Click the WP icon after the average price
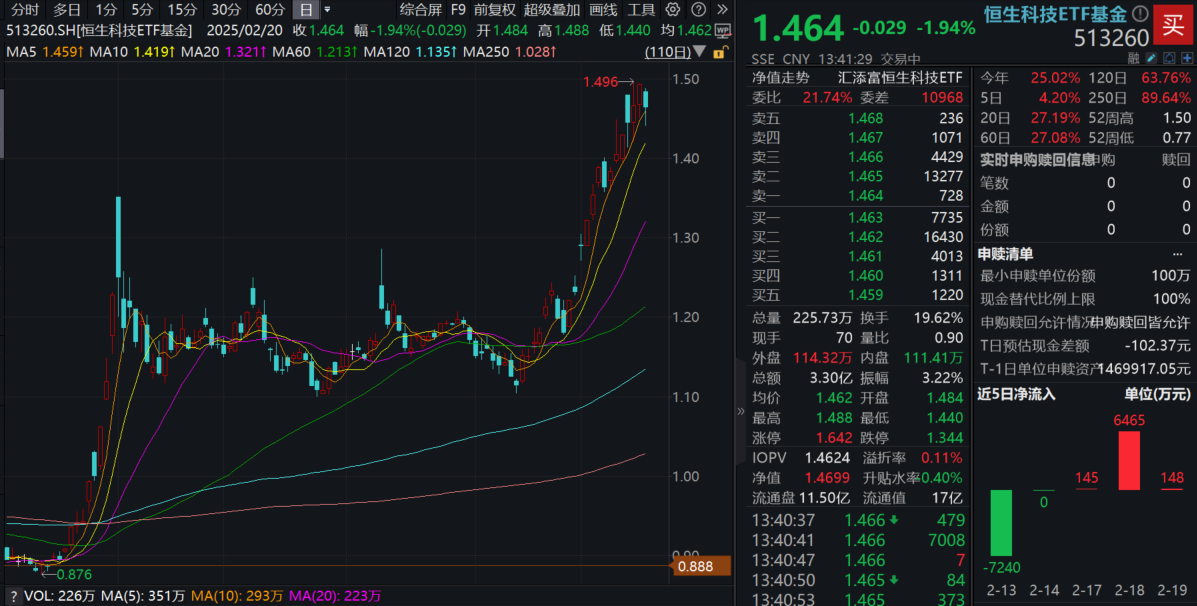1197x606 pixels. (x=722, y=31)
